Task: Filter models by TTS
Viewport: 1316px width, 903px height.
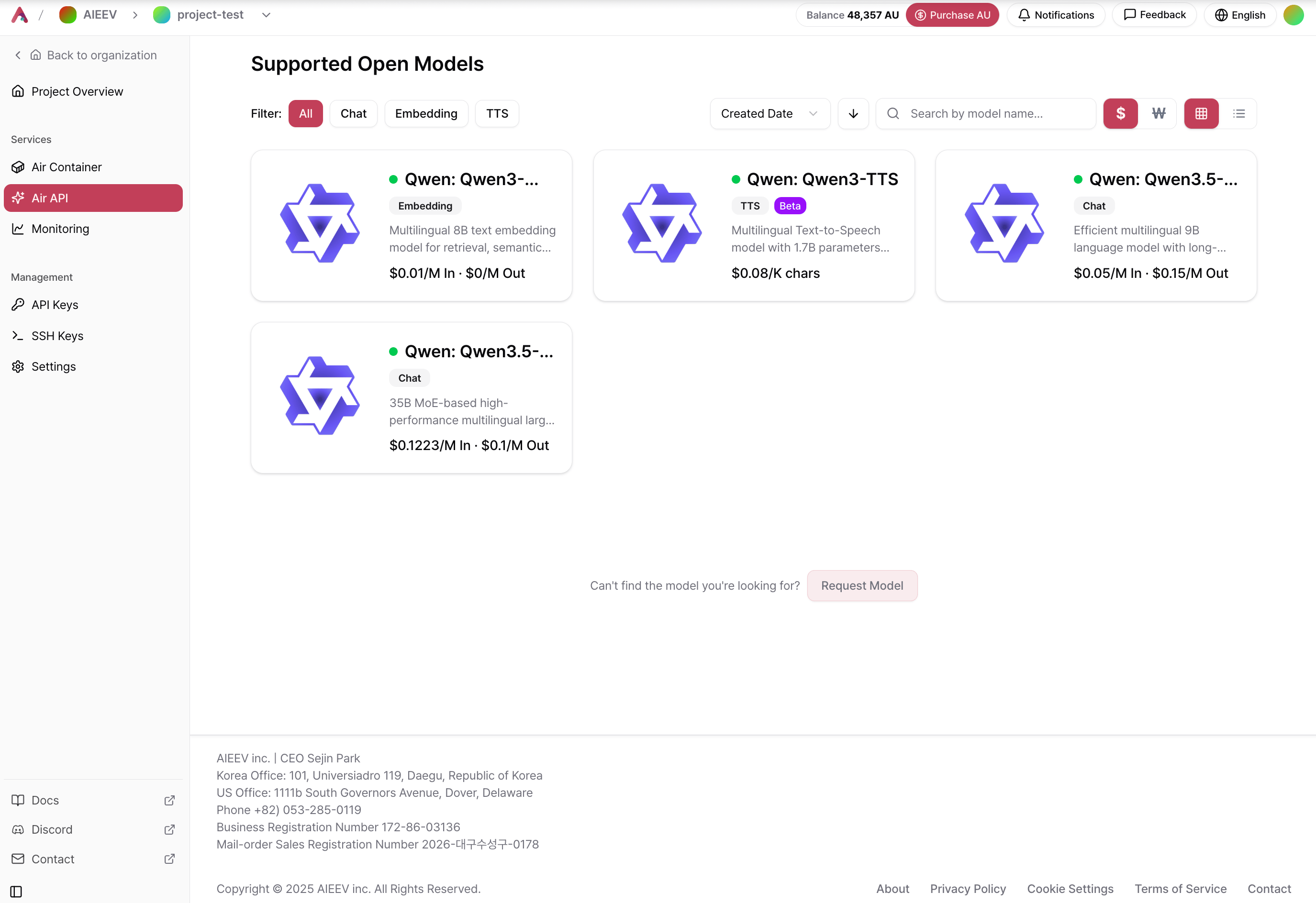Action: pos(497,114)
